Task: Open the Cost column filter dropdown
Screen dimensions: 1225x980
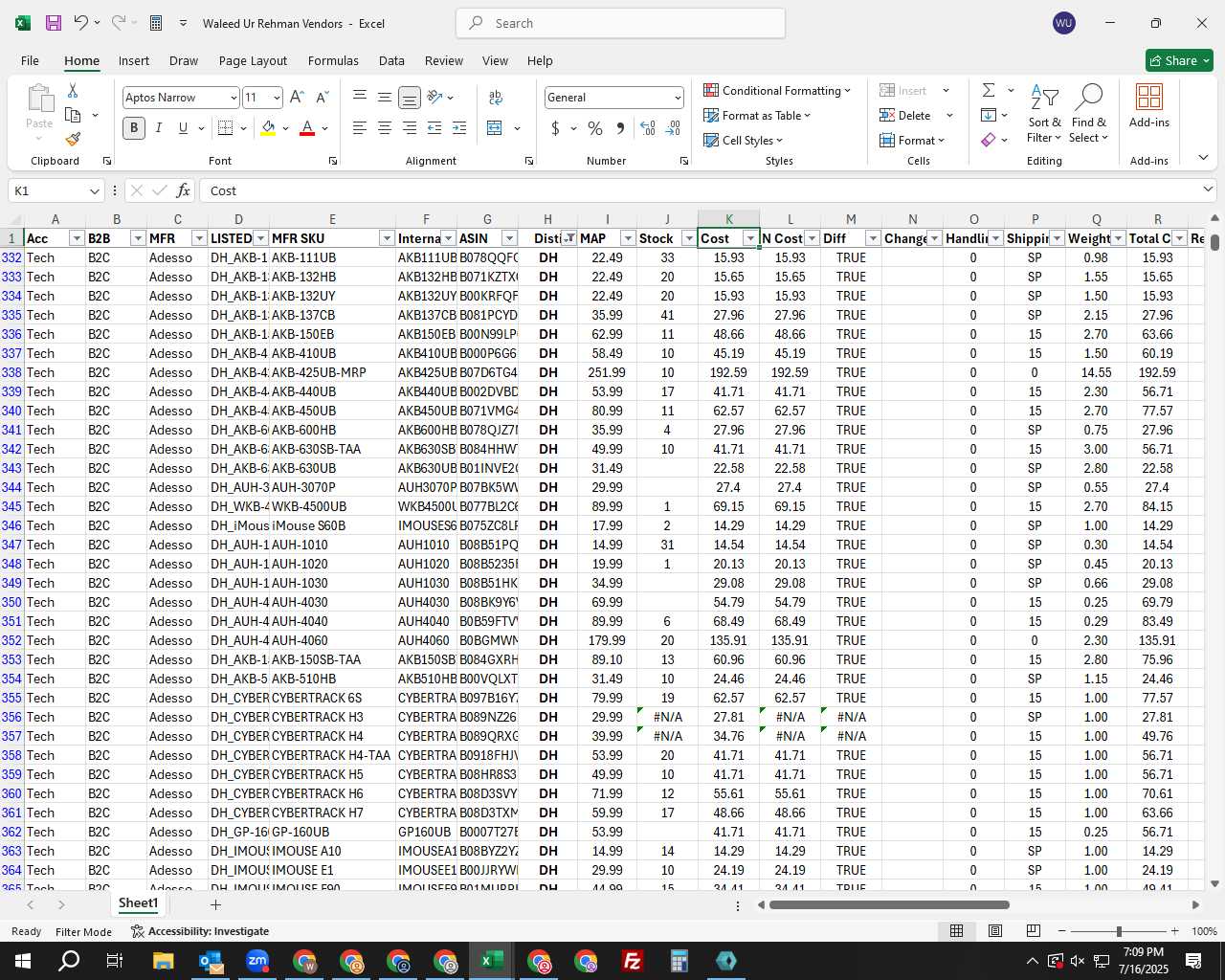Action: pyautogui.click(x=750, y=238)
